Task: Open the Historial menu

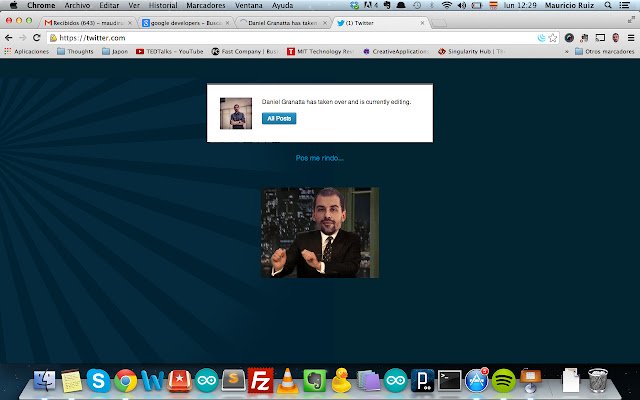Action: (163, 5)
